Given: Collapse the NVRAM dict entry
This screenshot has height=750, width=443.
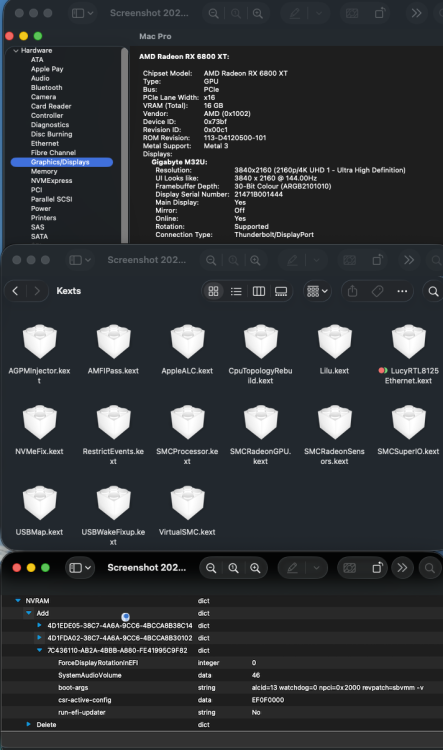Looking at the screenshot, I should (x=18, y=601).
